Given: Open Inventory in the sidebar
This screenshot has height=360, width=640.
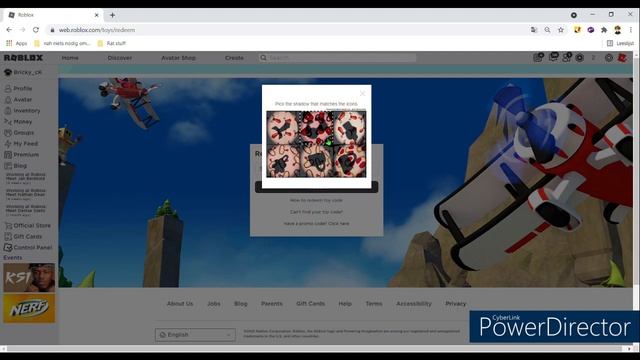Looking at the screenshot, I should (x=22, y=111).
